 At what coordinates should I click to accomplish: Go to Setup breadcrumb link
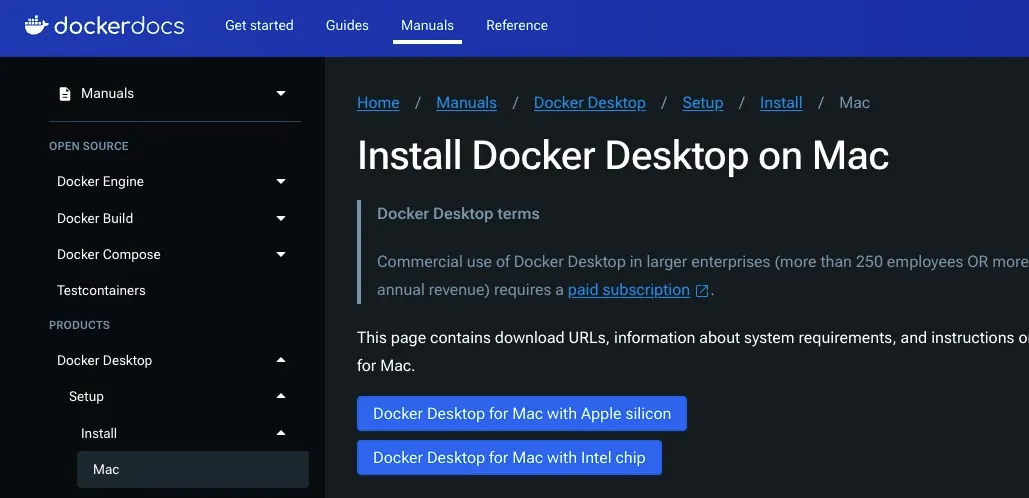(703, 103)
